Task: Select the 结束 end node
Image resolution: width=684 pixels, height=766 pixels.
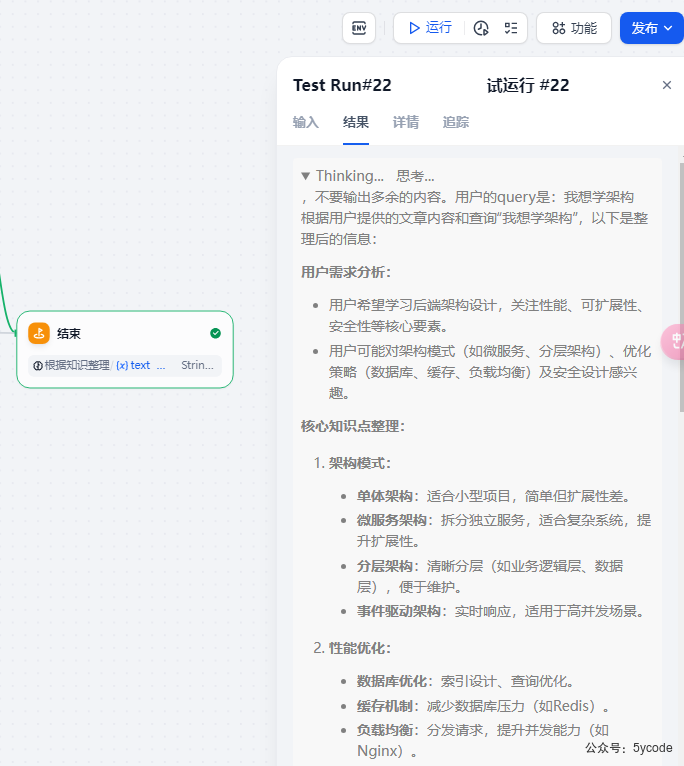Action: pyautogui.click(x=125, y=349)
